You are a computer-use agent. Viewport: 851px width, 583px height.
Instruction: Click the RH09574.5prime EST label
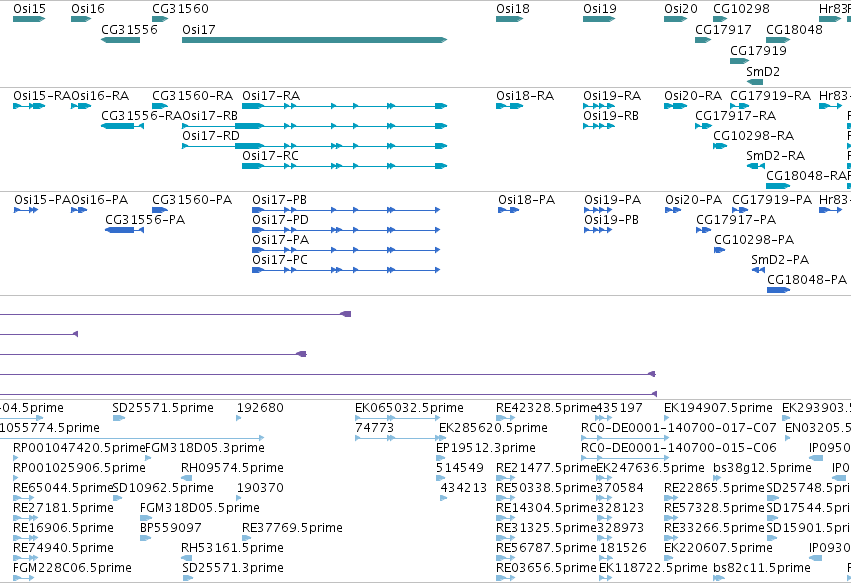[232, 468]
